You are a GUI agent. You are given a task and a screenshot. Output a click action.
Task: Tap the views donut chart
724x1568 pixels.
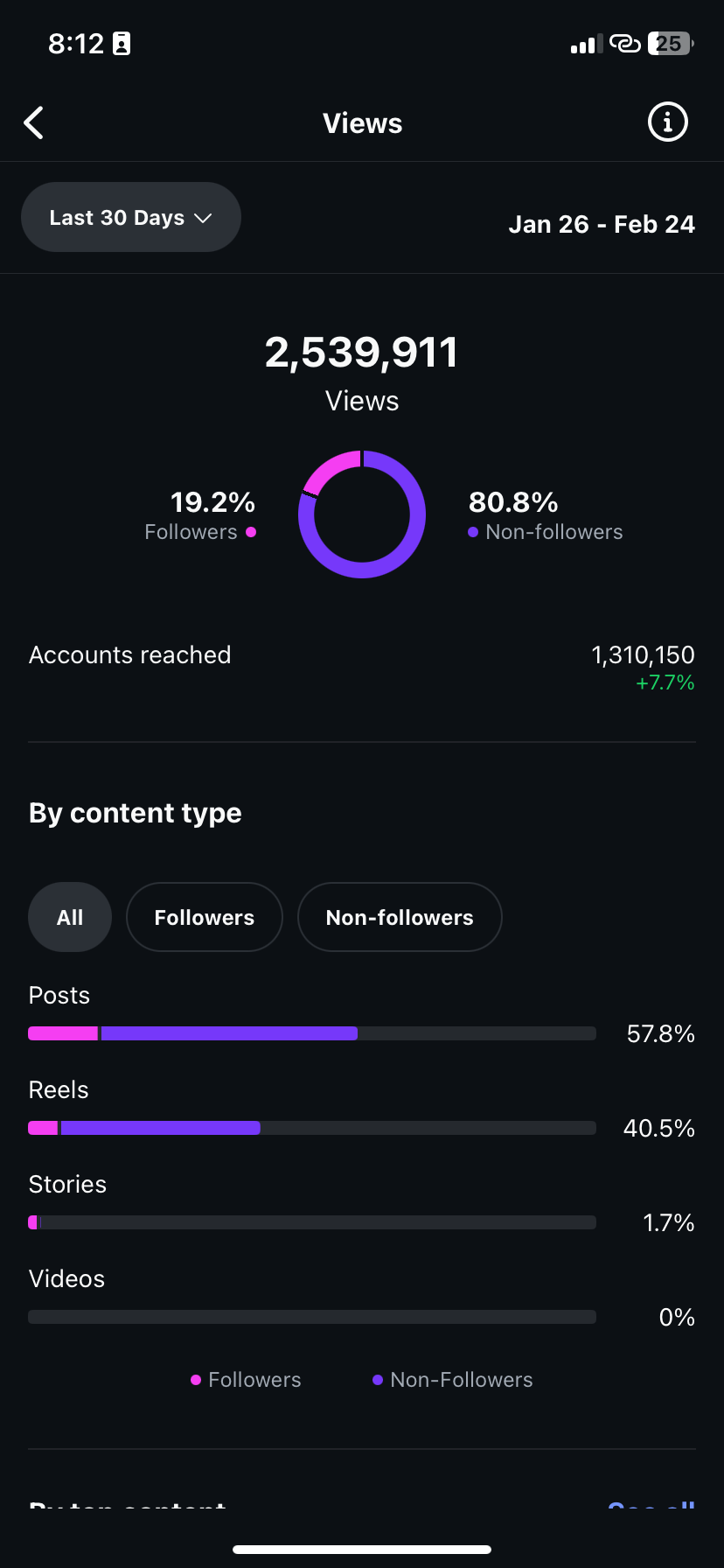[362, 514]
